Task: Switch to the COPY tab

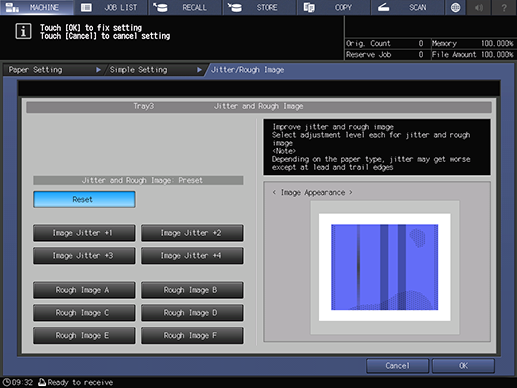Action: [333, 7]
